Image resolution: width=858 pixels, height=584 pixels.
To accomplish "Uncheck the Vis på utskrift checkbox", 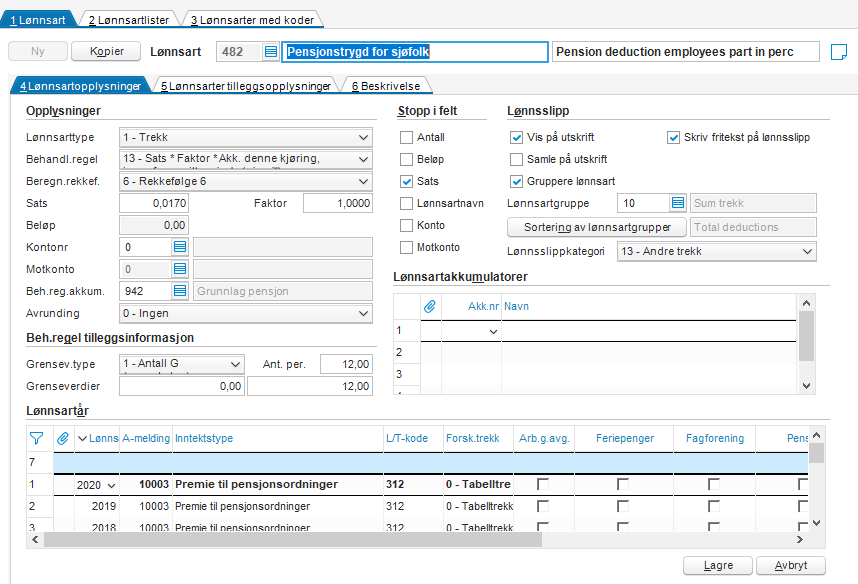I will [x=516, y=137].
